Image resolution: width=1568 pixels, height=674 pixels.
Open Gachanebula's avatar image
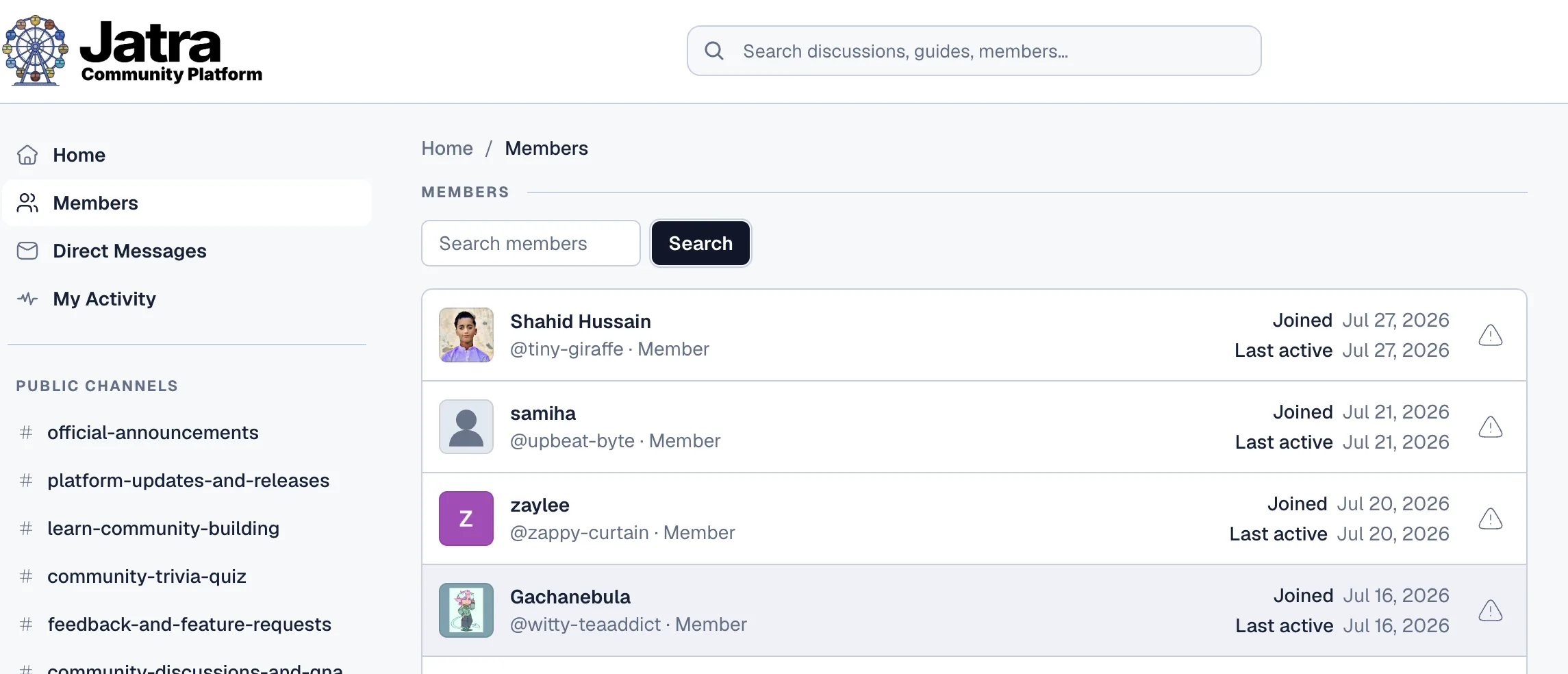coord(466,610)
